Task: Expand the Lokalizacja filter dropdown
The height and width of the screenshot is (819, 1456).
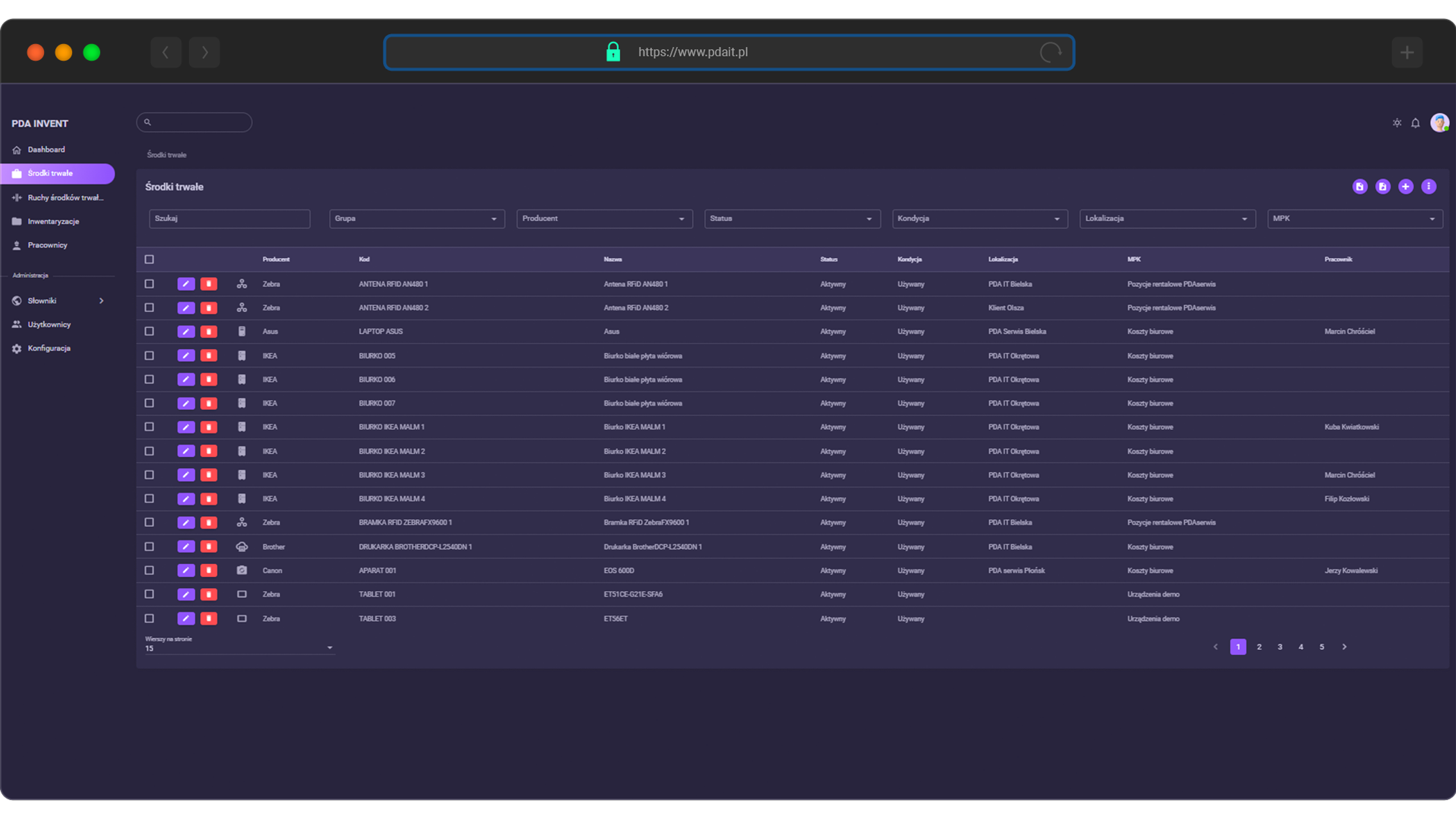Action: 1167,219
